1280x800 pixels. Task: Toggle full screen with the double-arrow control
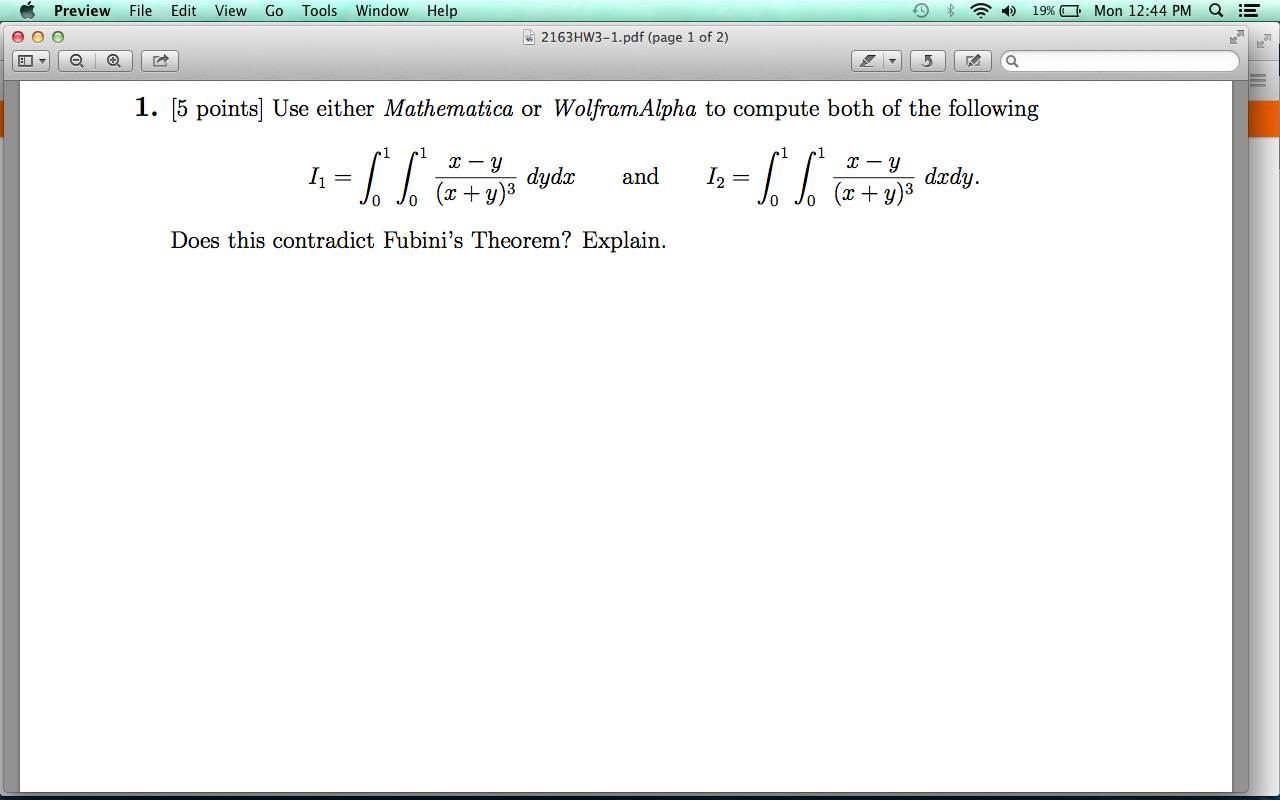tap(1235, 37)
